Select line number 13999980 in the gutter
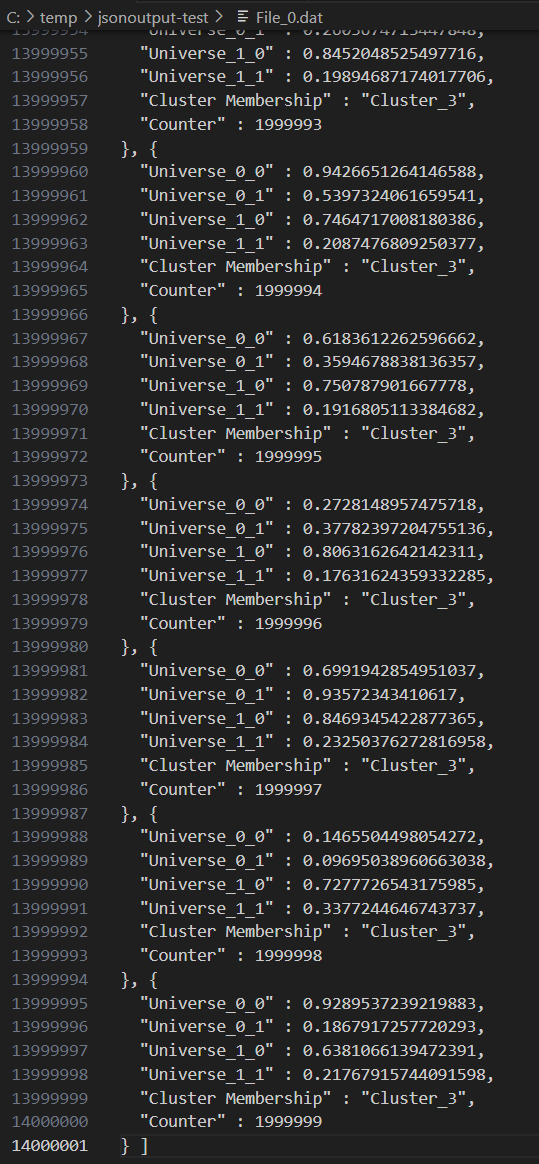Screen dimensions: 539x1164 [x=50, y=647]
